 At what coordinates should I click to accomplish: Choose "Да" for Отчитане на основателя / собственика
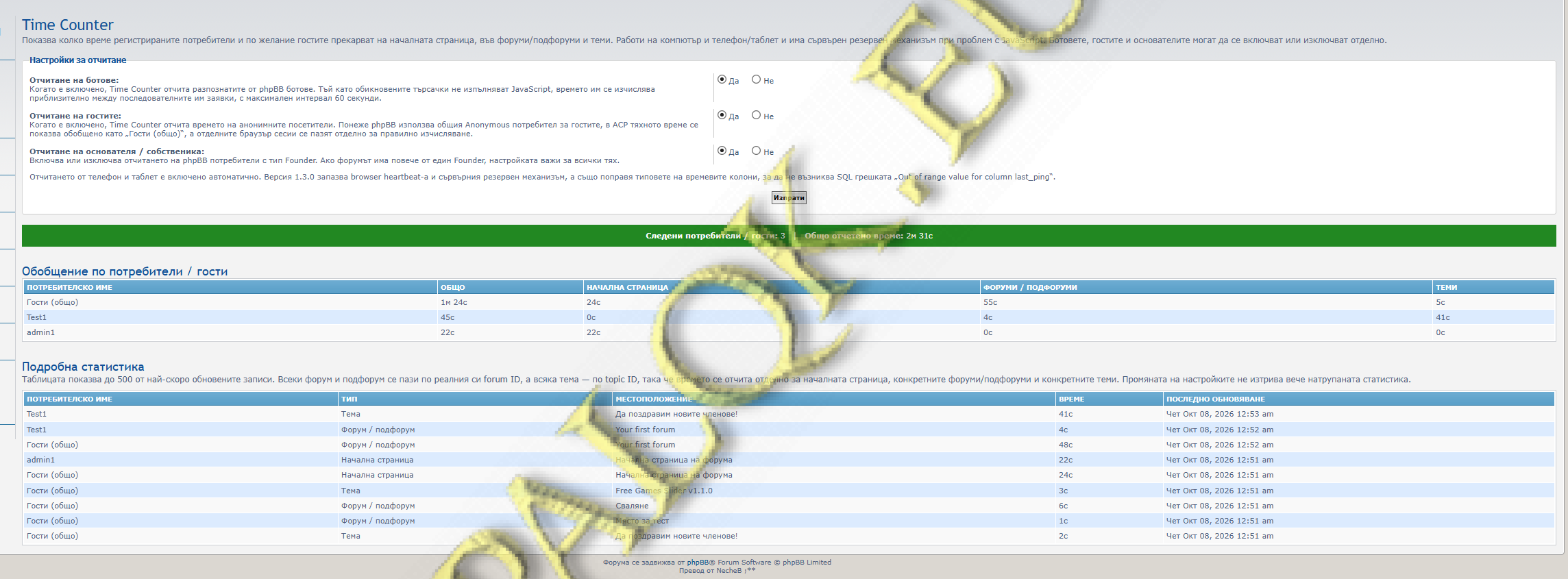pyautogui.click(x=722, y=151)
